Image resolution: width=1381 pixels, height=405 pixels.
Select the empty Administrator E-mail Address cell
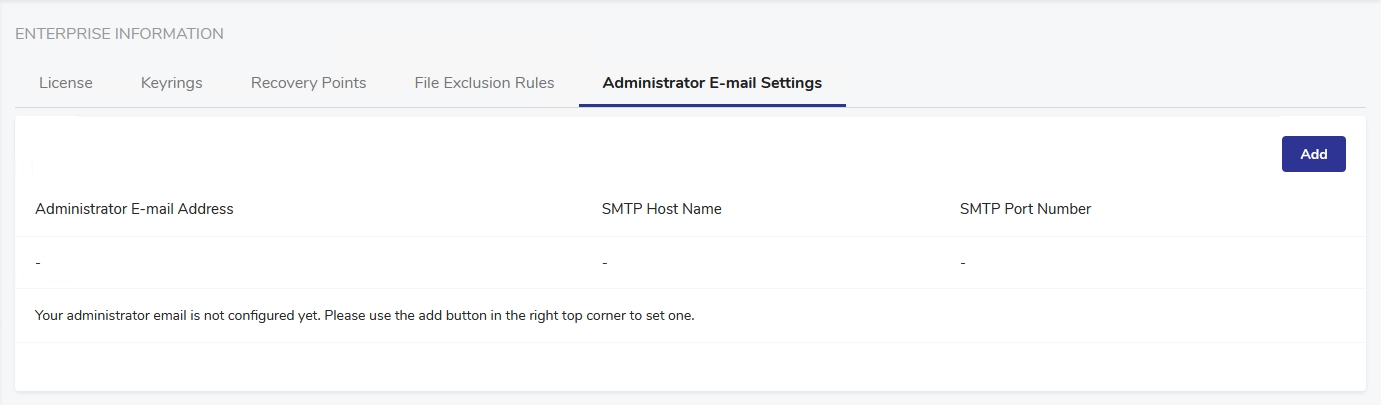click(x=38, y=263)
